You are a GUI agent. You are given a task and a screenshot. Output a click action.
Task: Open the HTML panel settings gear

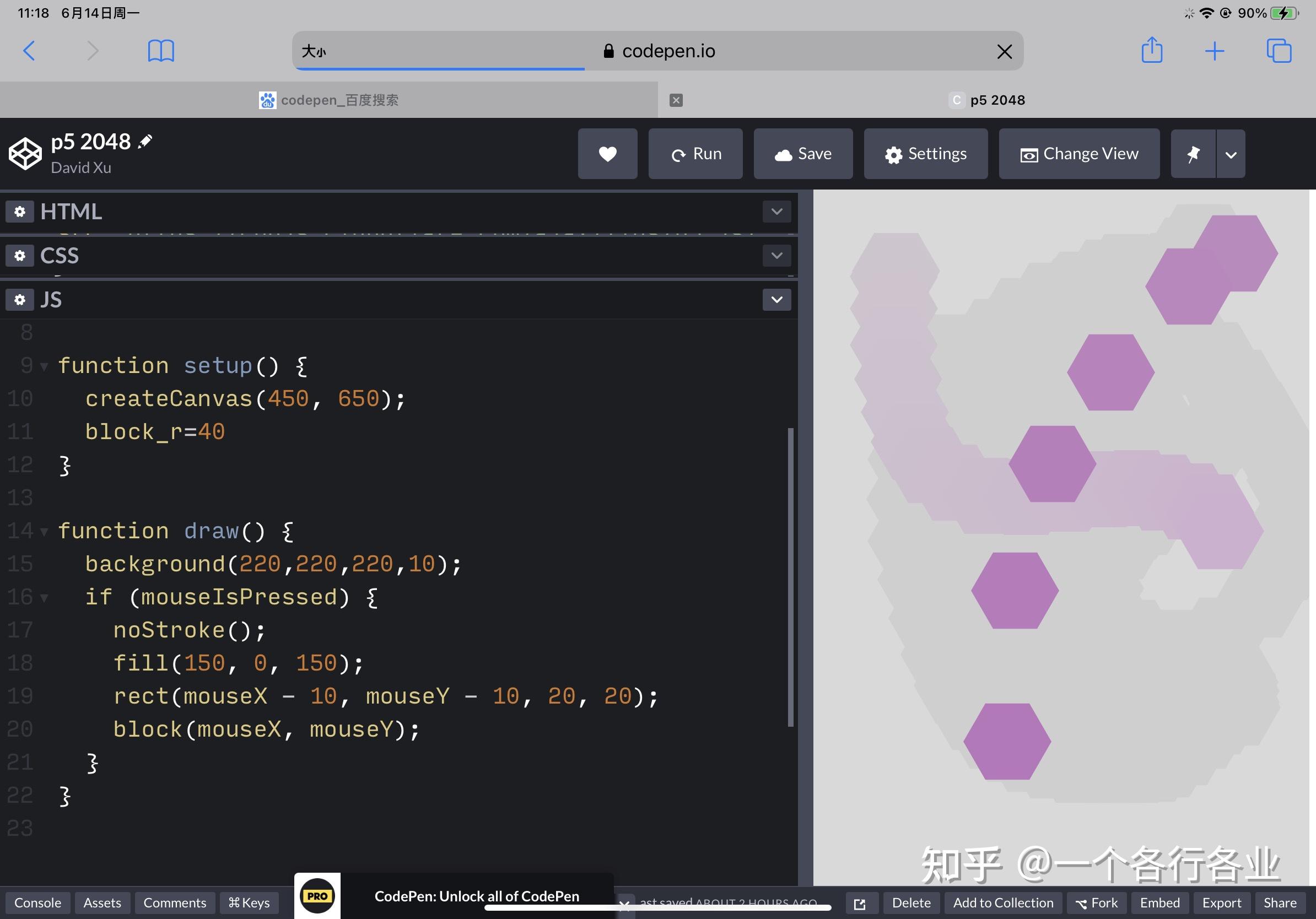[19, 212]
